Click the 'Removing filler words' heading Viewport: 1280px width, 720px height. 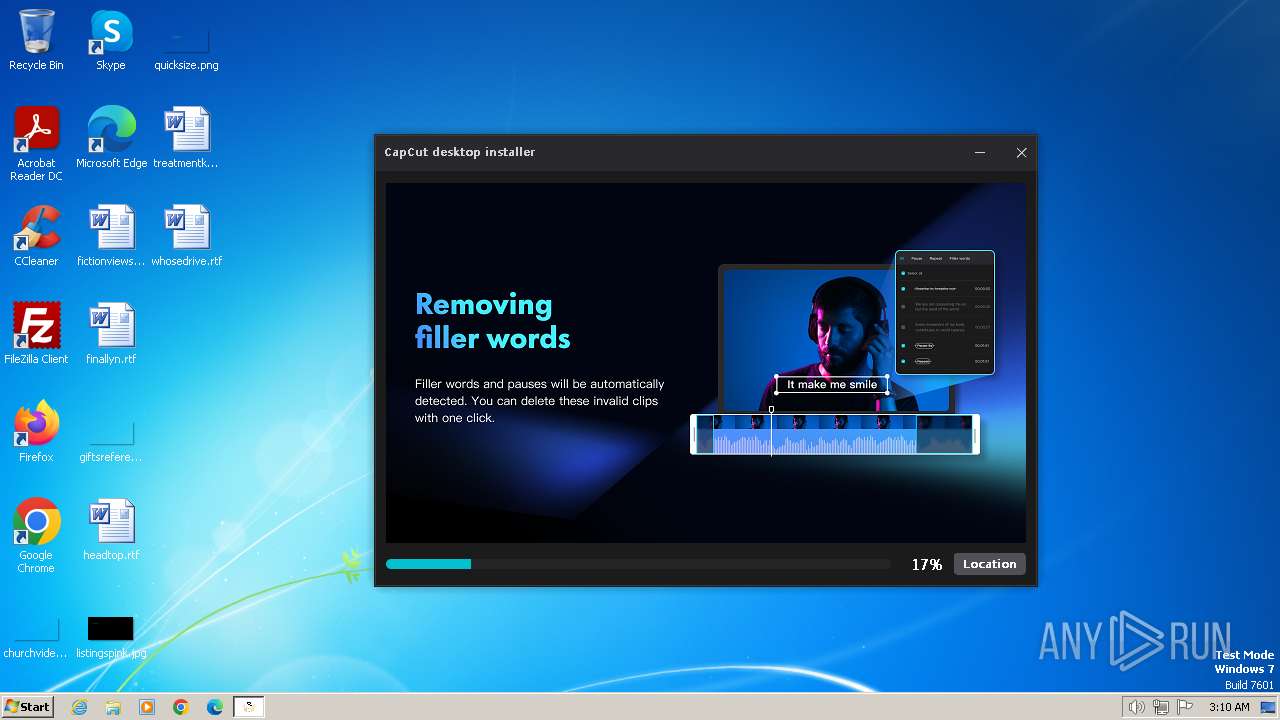pos(492,321)
